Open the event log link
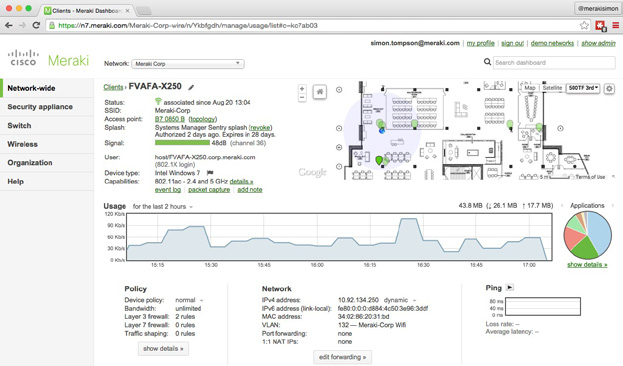Viewport: 623px width, 366px height. [168, 190]
